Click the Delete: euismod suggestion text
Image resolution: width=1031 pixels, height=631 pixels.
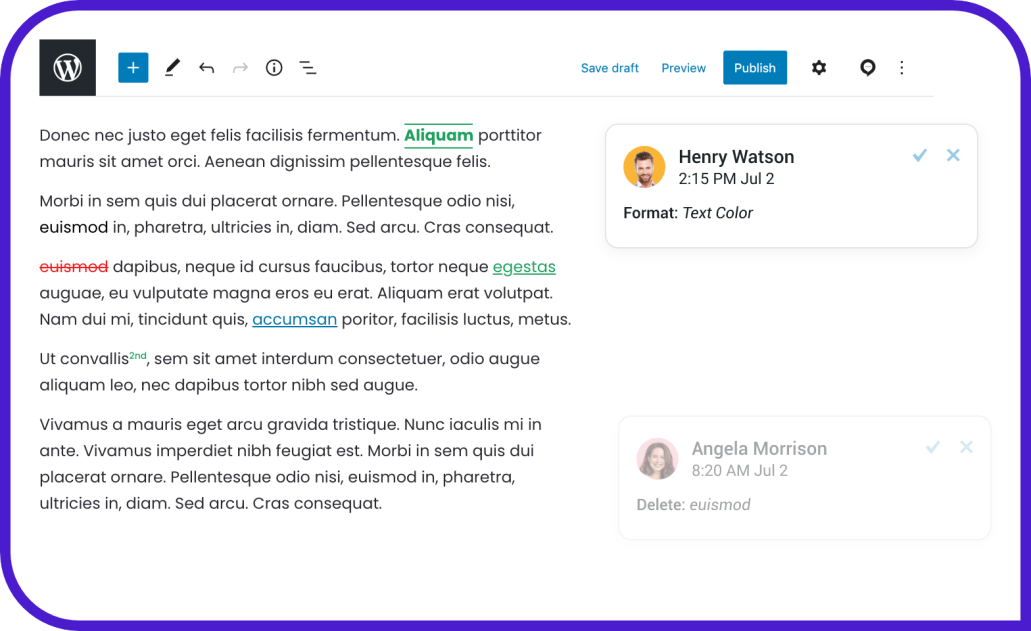(x=693, y=505)
